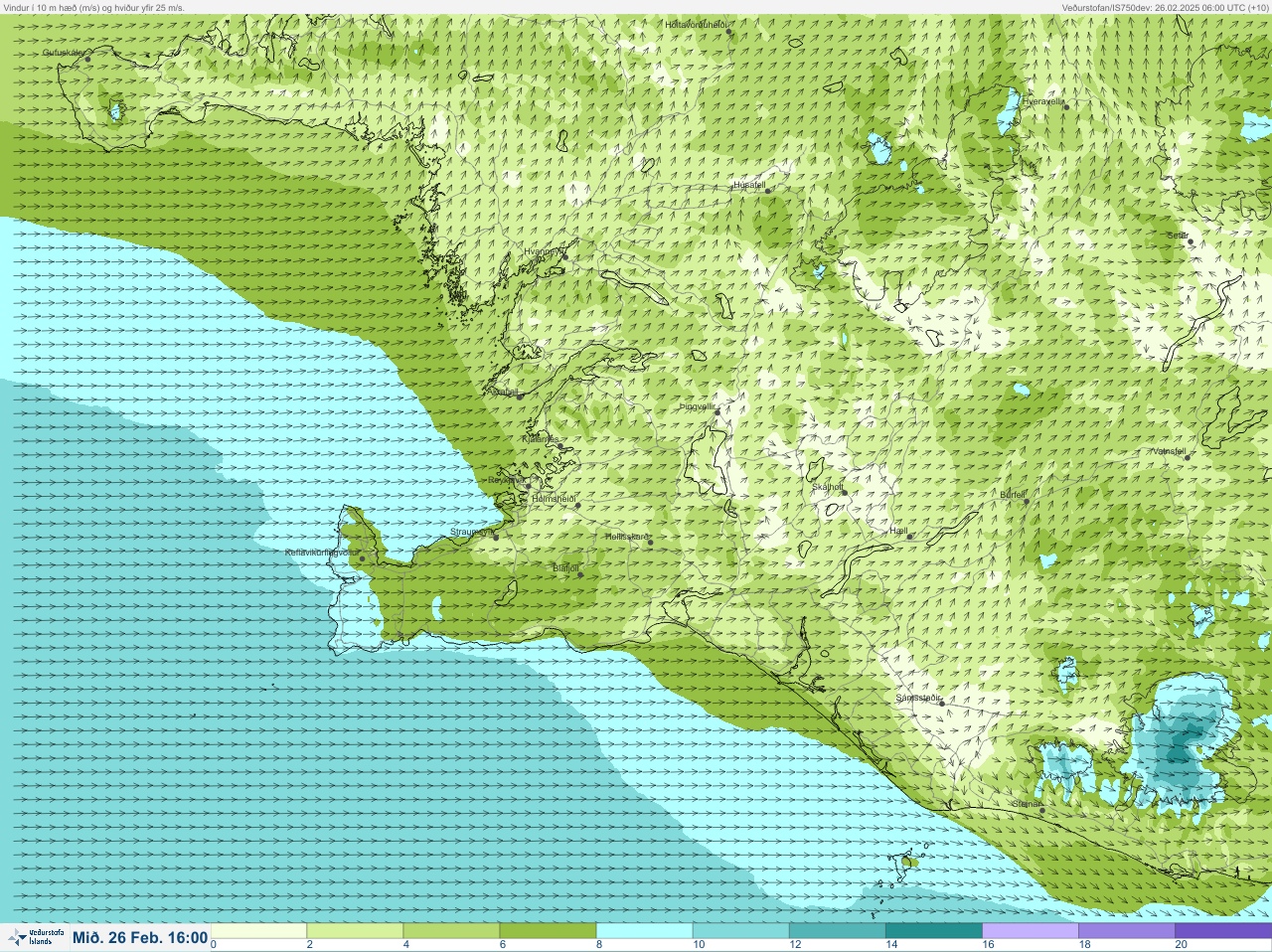1272x952 pixels.
Task: Select the 6–8 m/s olive green legend swatch
Action: click(548, 931)
